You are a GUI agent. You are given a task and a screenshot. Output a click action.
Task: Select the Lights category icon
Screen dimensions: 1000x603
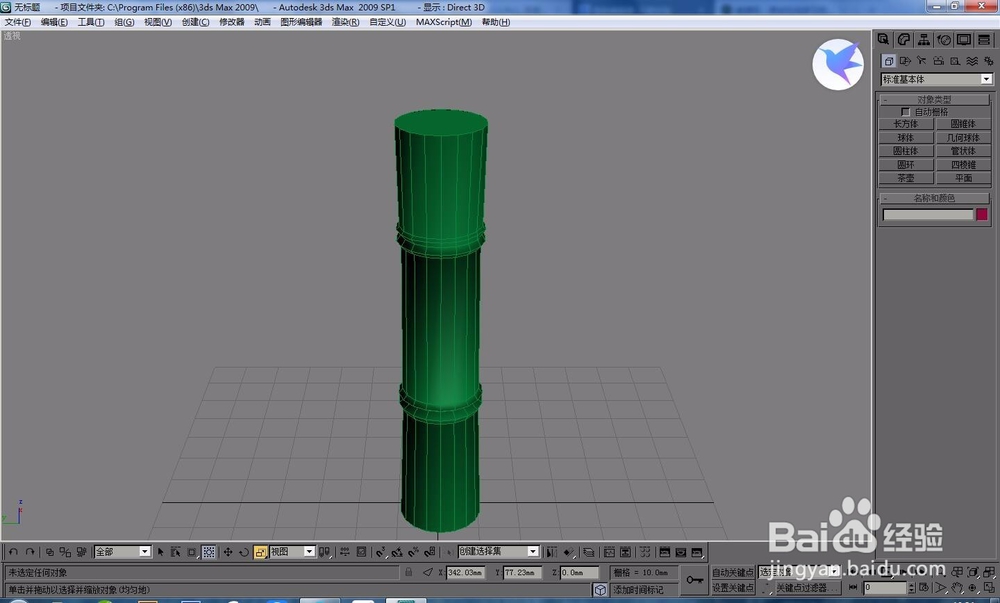[x=922, y=61]
